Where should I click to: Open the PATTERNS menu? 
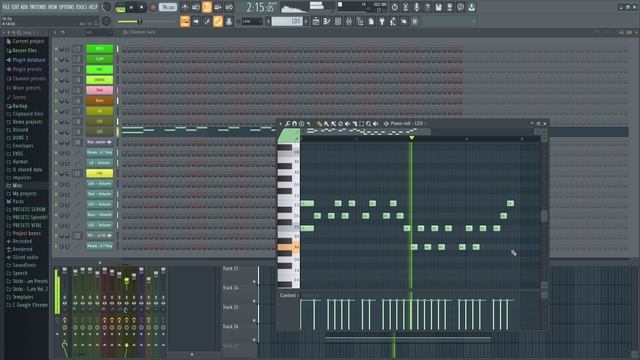tap(38, 7)
